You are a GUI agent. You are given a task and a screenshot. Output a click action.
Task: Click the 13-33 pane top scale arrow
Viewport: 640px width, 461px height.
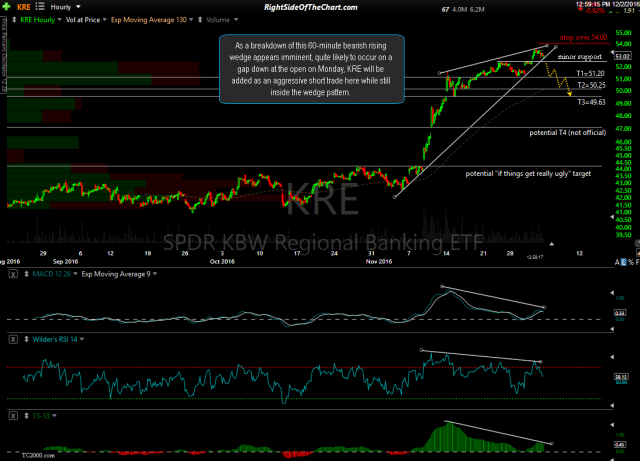[x=612, y=425]
